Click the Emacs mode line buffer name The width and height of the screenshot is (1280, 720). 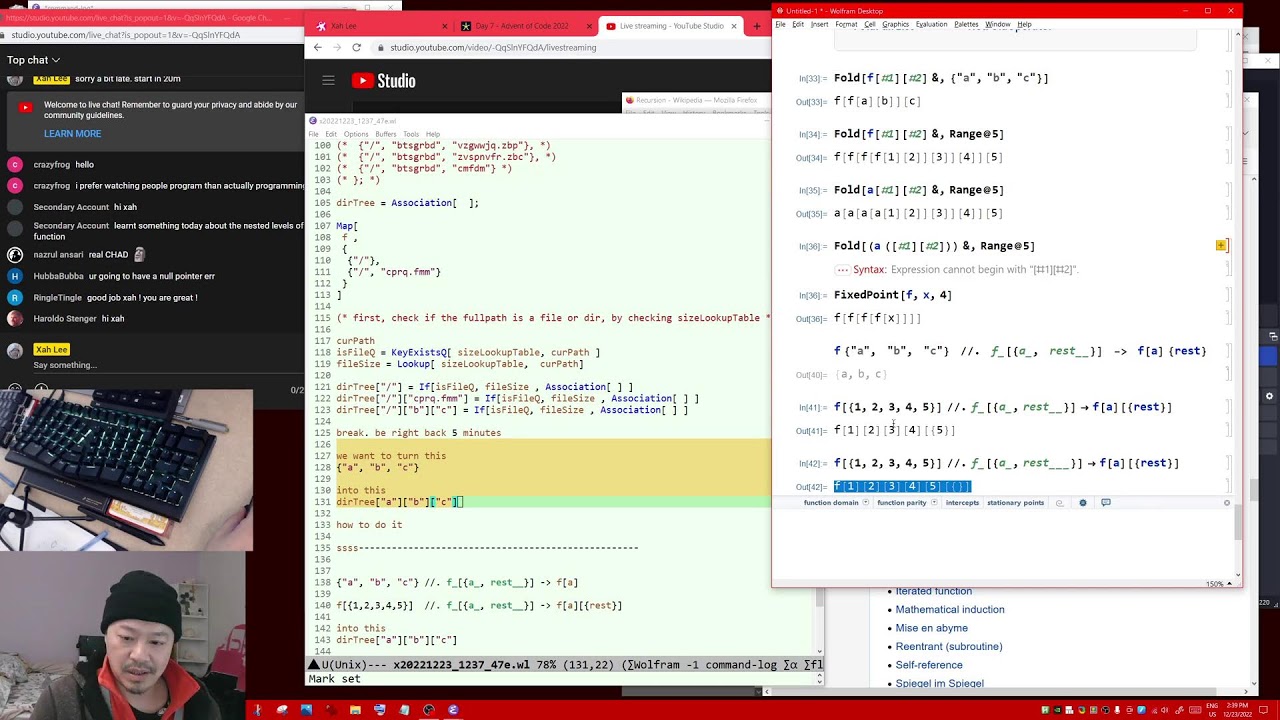461,665
